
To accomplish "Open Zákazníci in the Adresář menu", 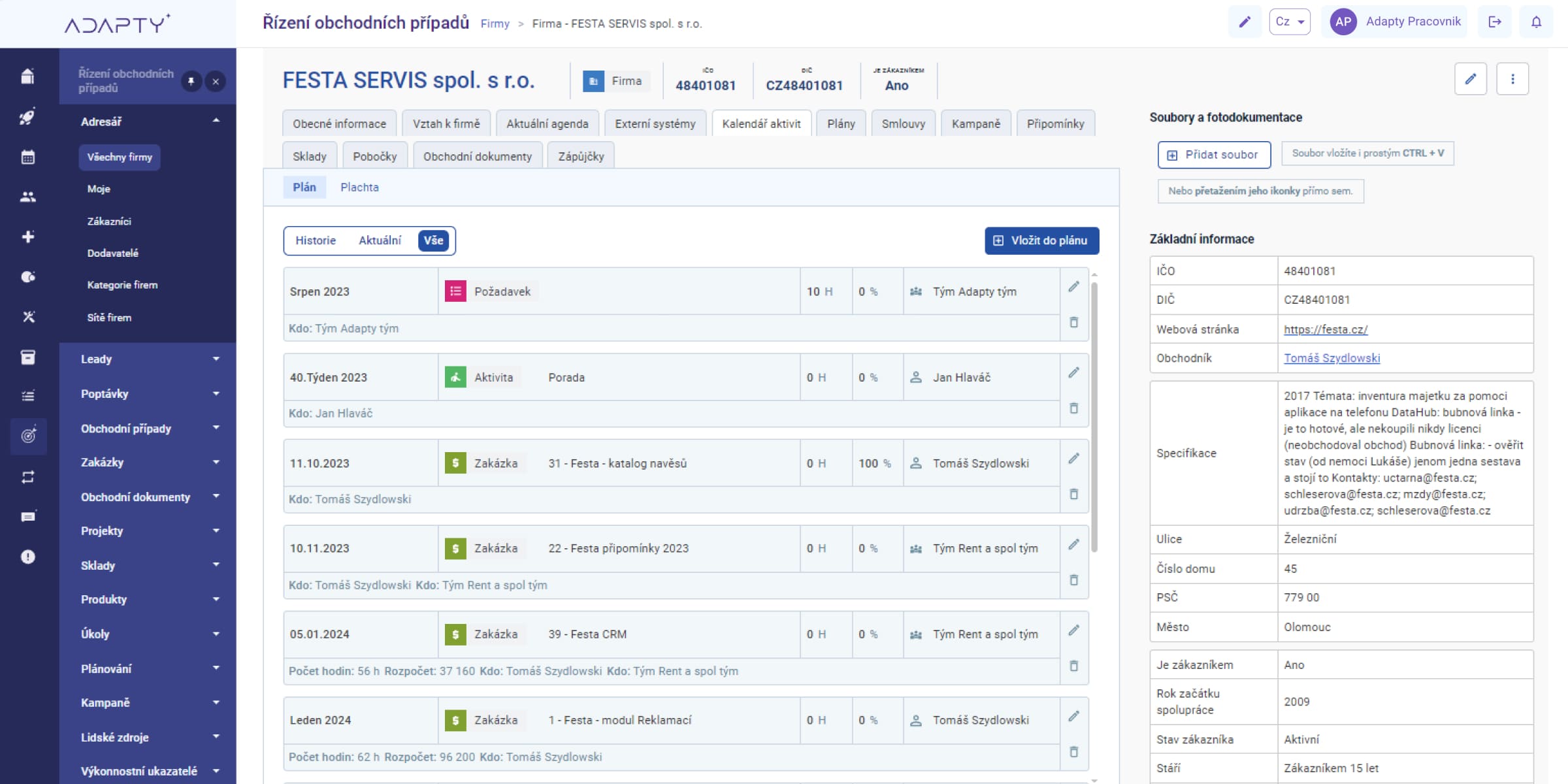I will (109, 221).
